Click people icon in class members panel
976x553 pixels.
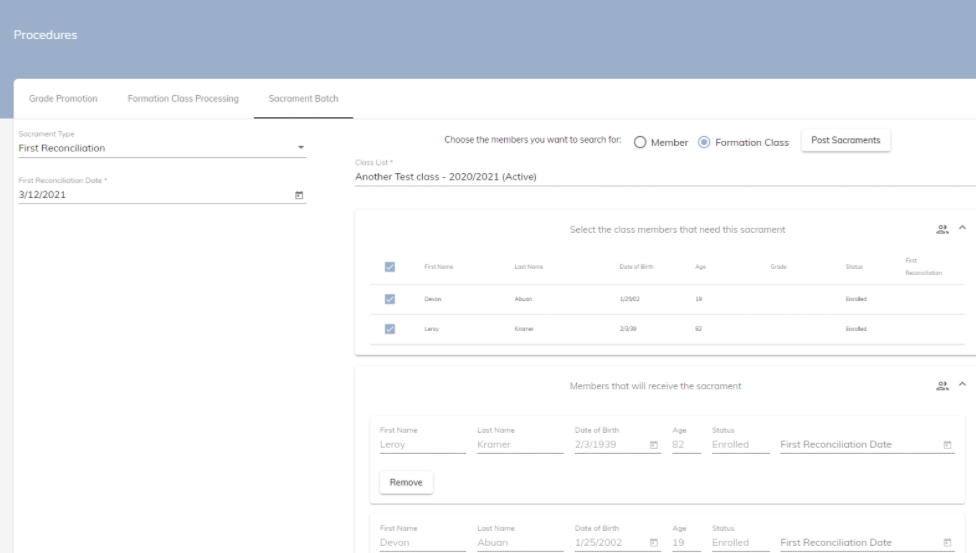(x=942, y=229)
